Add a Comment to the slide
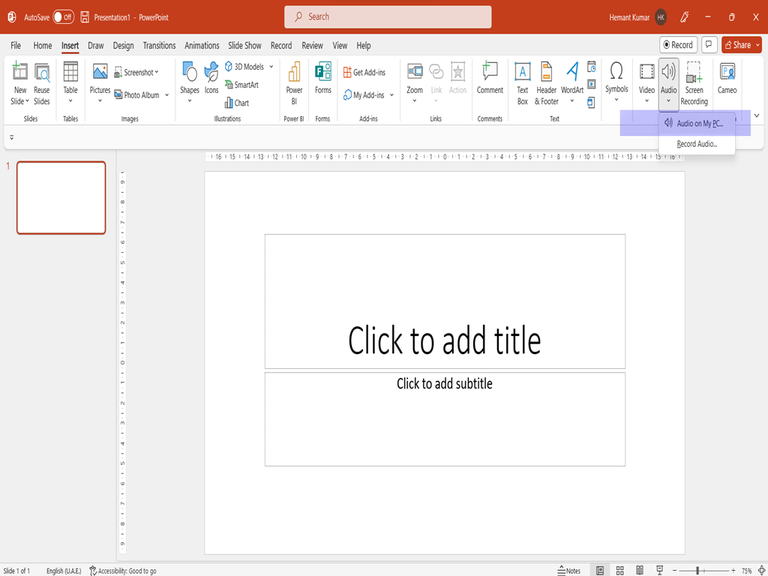Image resolution: width=768 pixels, height=576 pixels. coord(490,80)
